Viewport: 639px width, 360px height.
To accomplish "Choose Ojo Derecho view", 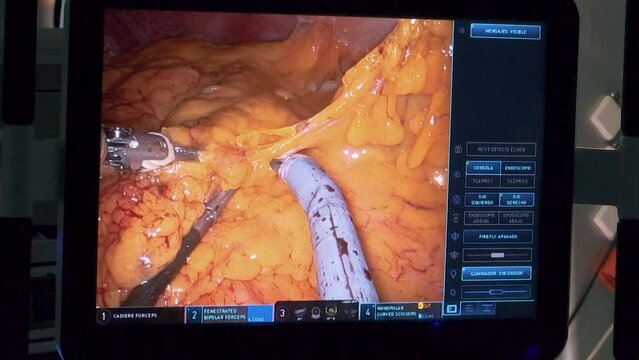I will 516,200.
